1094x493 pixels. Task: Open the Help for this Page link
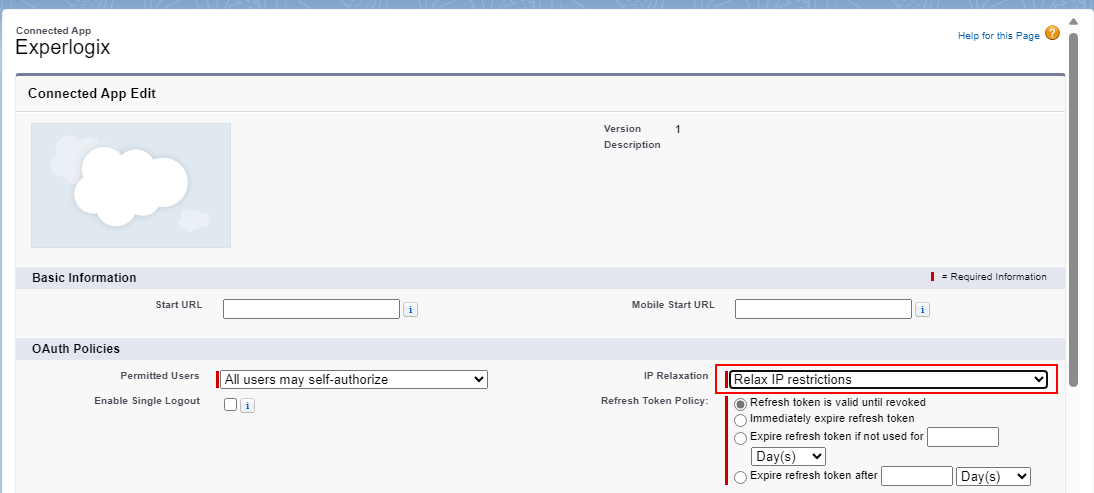[998, 36]
